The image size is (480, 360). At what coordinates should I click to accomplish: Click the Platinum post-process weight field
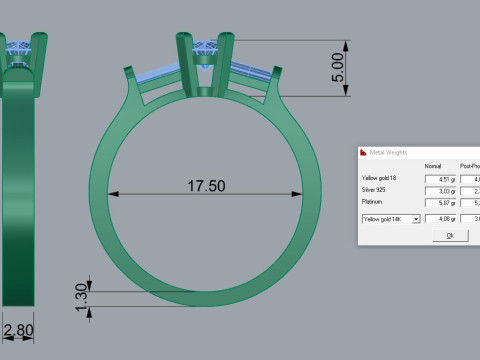[470, 203]
